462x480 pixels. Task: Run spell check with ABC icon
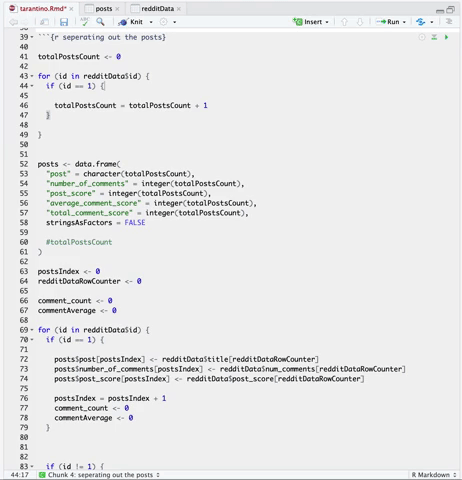[x=85, y=22]
